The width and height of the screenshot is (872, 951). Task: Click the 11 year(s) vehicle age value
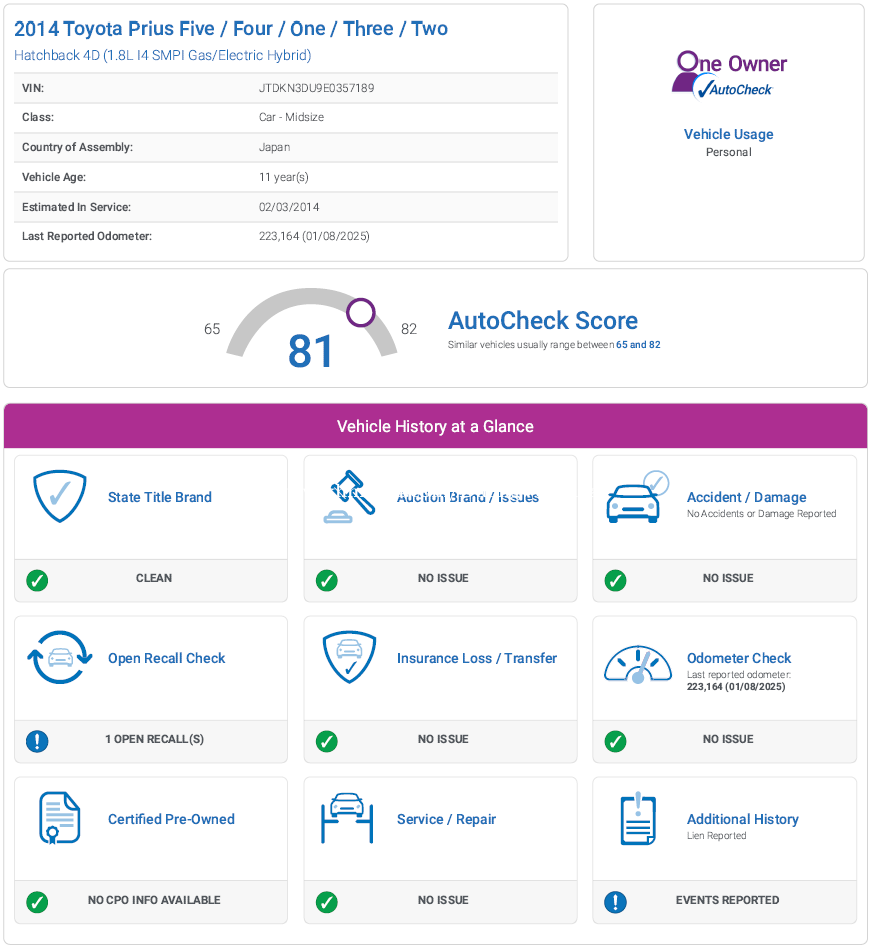pos(284,177)
